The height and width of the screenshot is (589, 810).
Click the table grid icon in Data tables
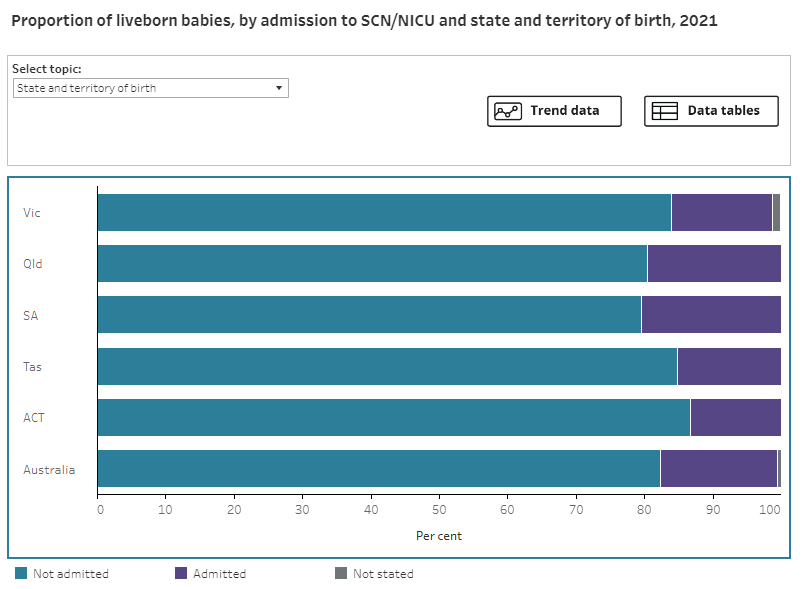665,111
